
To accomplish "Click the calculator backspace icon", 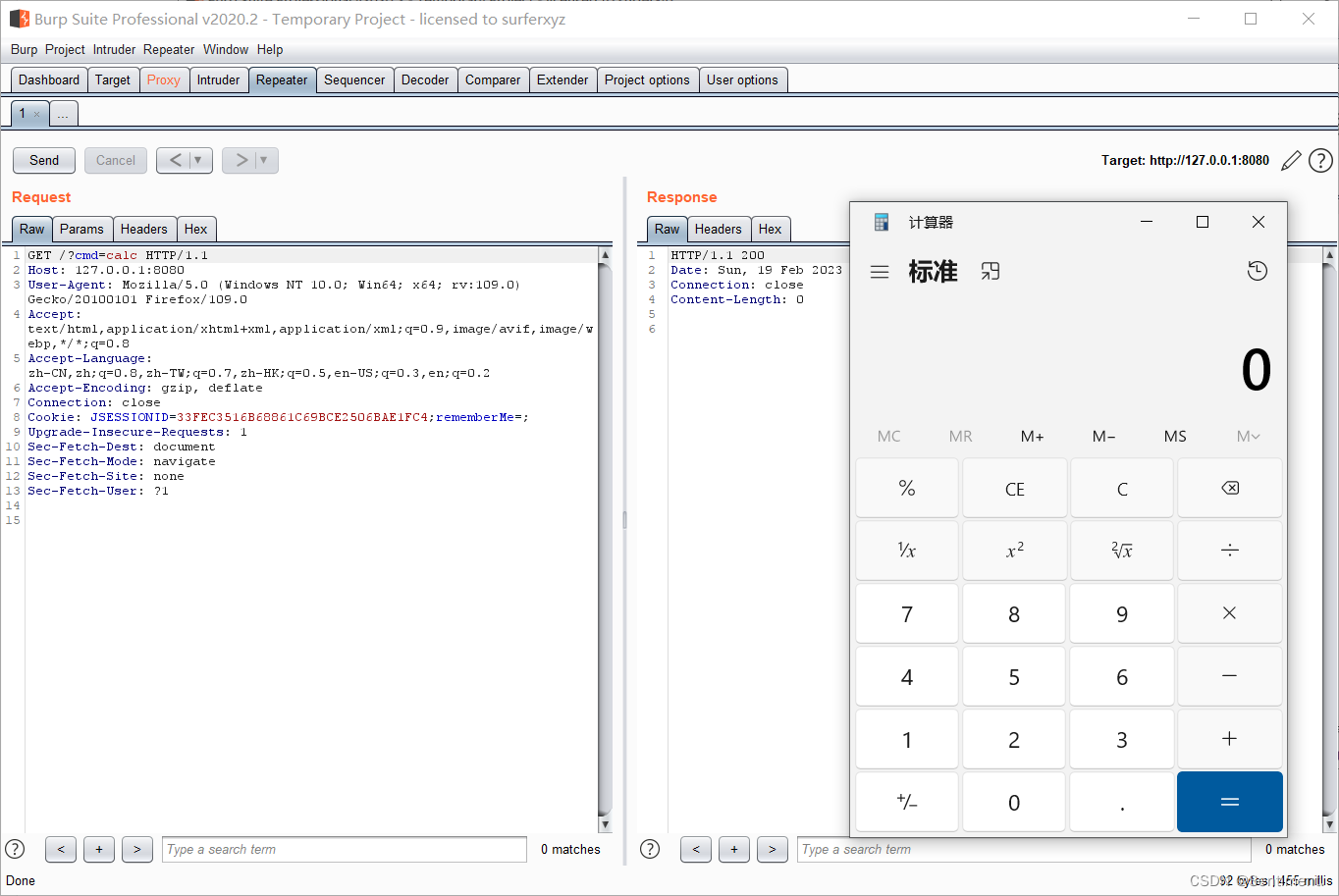I will point(1230,488).
